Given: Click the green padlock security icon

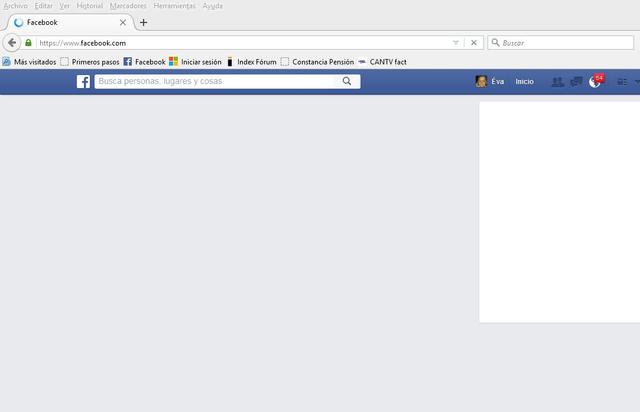Looking at the screenshot, I should click(x=28, y=42).
